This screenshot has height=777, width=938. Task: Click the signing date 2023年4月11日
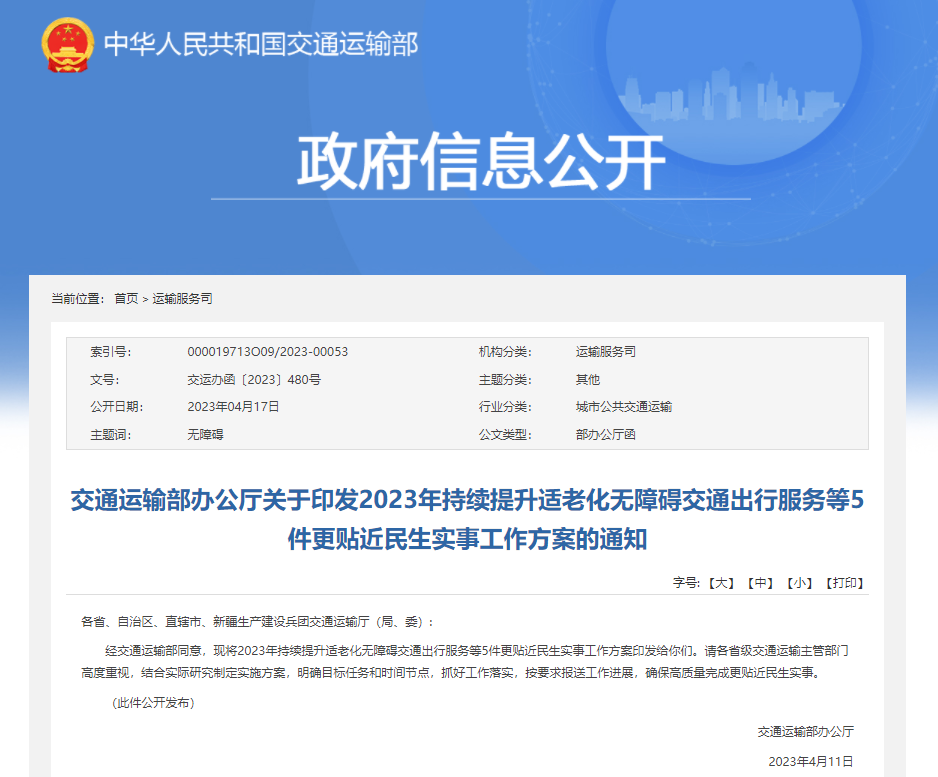(811, 761)
